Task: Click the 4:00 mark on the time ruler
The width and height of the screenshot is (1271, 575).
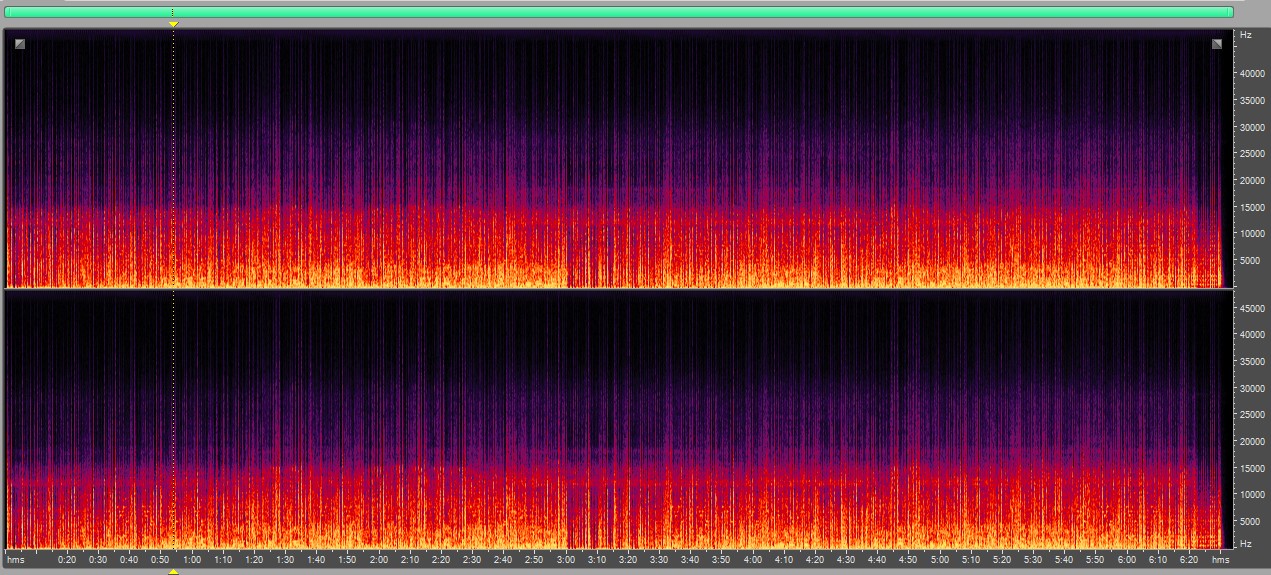Action: coord(753,560)
